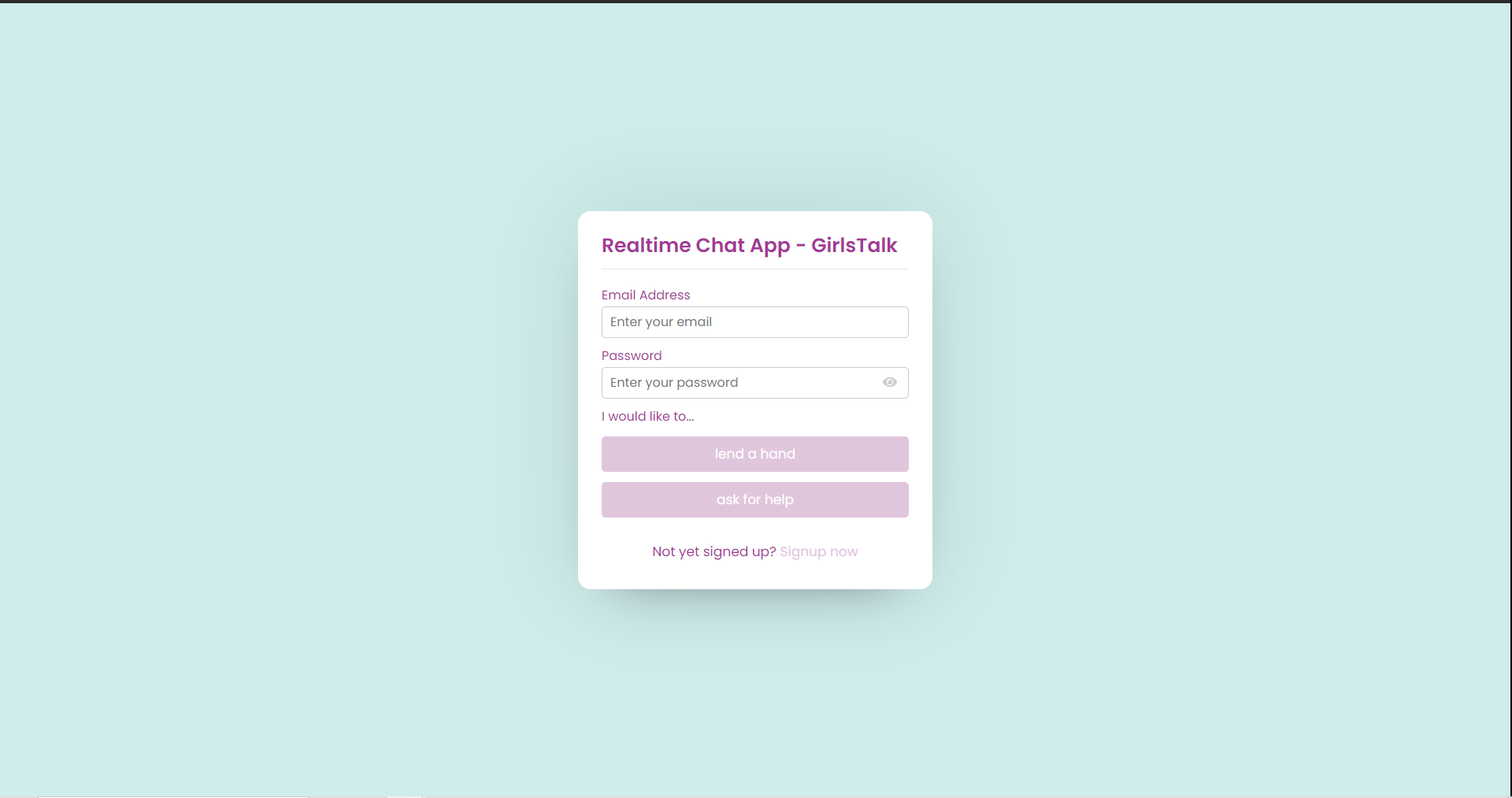Log in as a seeker via 'ask for help'
1512x798 pixels.
click(x=754, y=499)
